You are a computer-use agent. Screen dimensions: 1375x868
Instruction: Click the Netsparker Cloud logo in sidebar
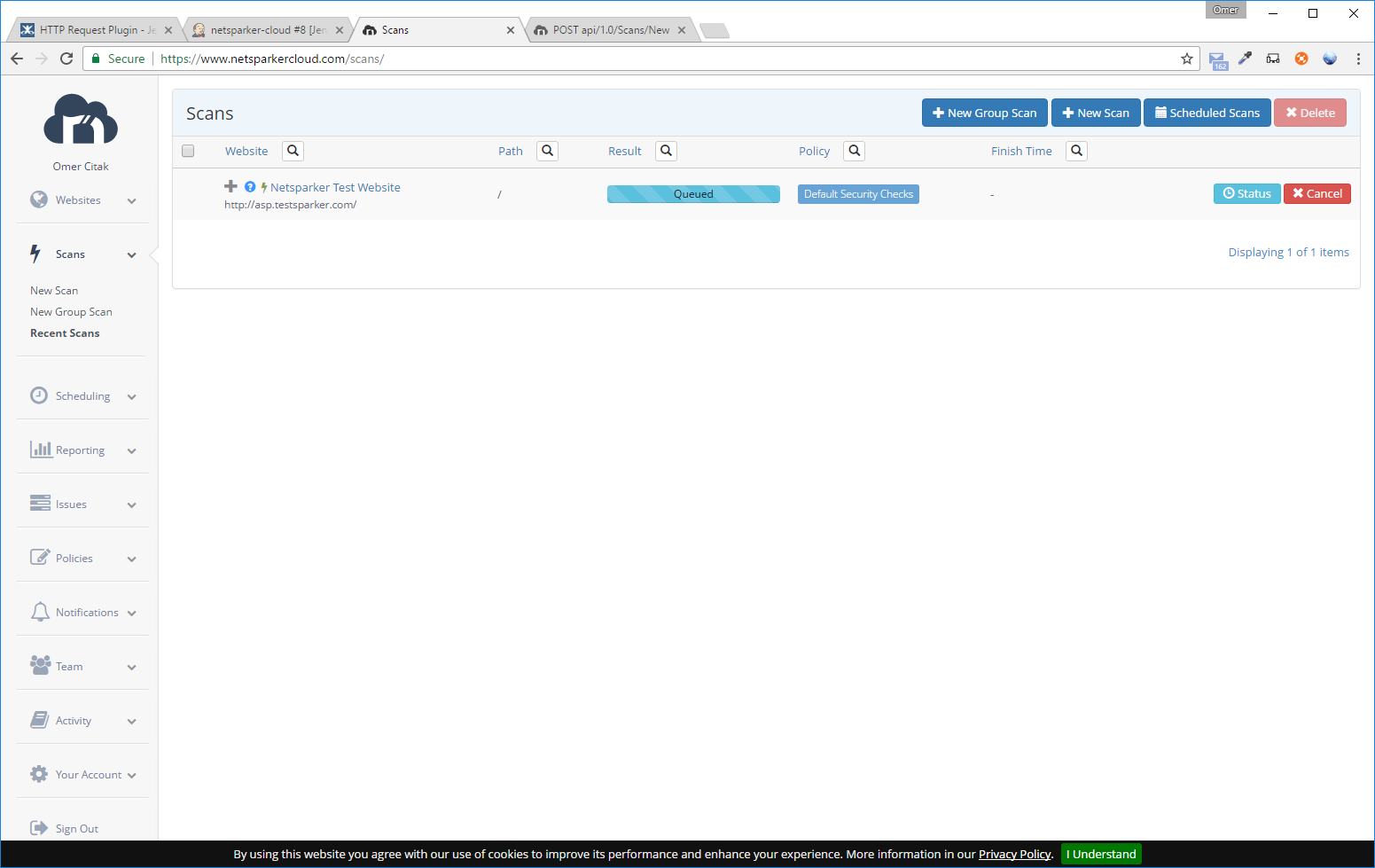click(81, 120)
